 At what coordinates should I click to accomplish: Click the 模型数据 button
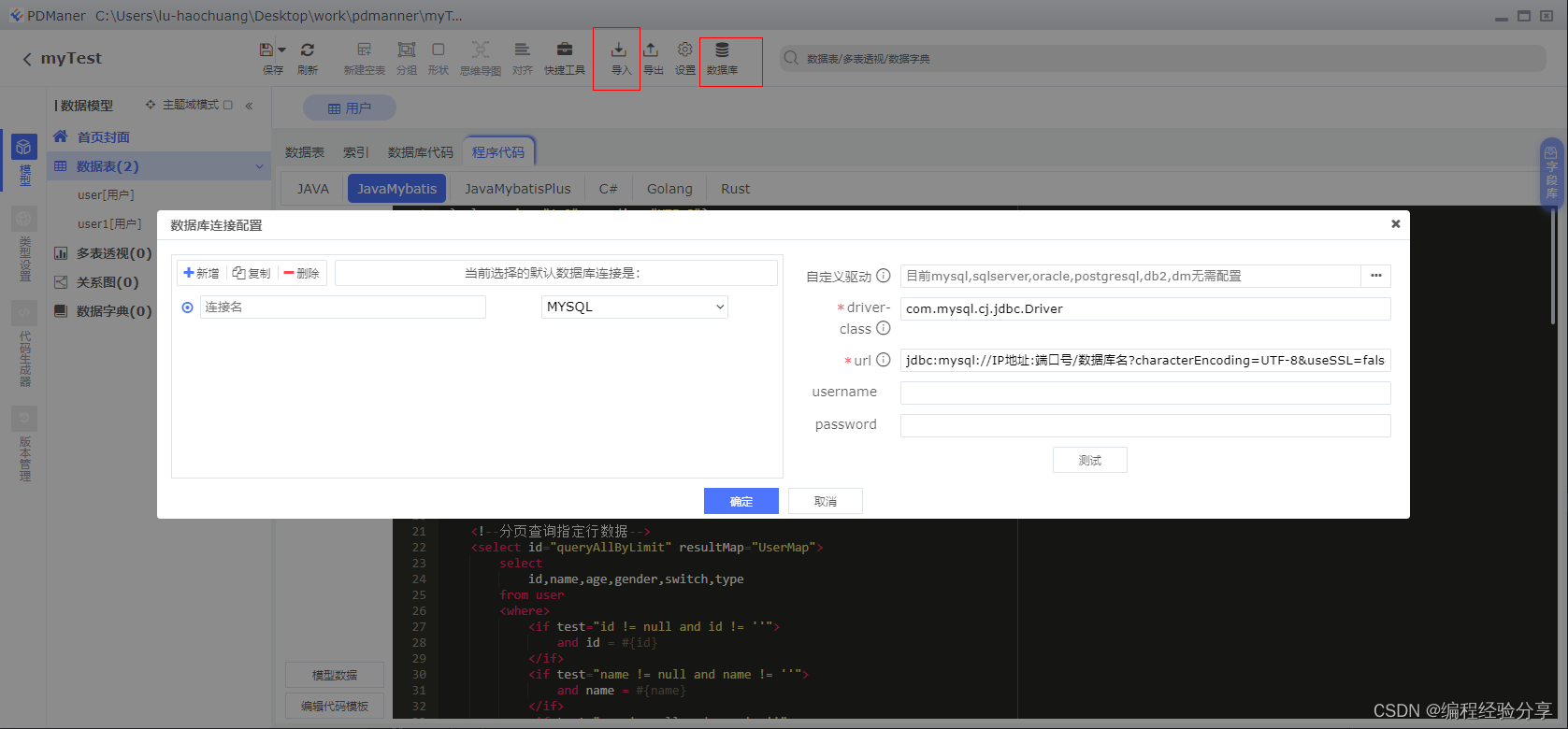pyautogui.click(x=335, y=675)
